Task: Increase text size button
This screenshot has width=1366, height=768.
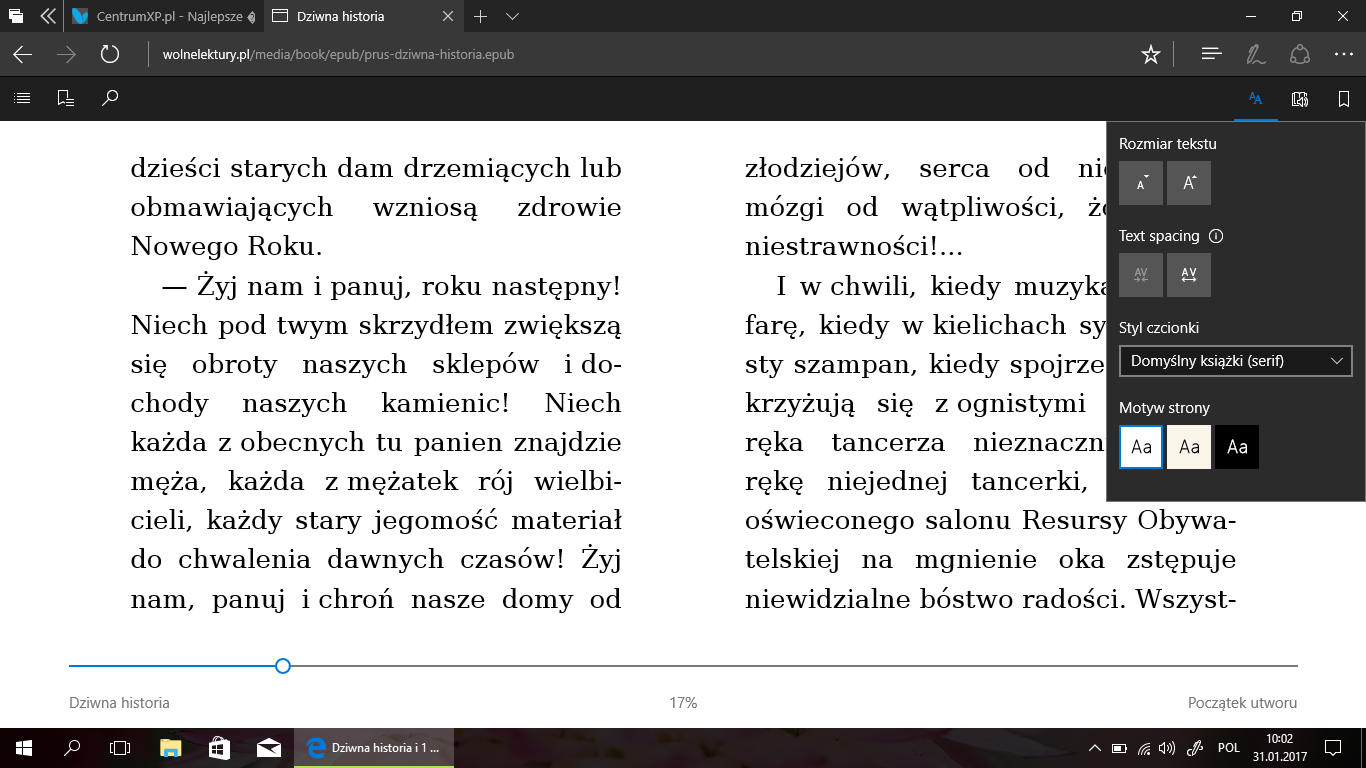Action: tap(1189, 183)
